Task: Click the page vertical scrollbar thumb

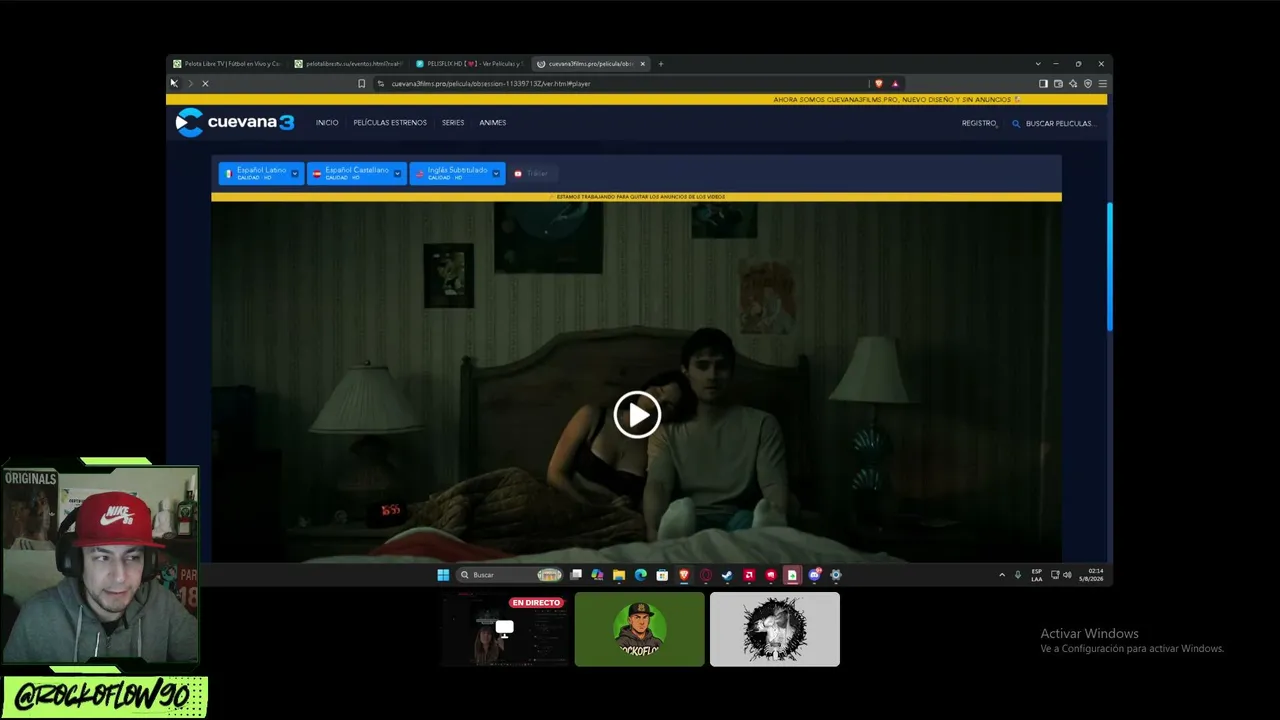Action: coord(1109,266)
